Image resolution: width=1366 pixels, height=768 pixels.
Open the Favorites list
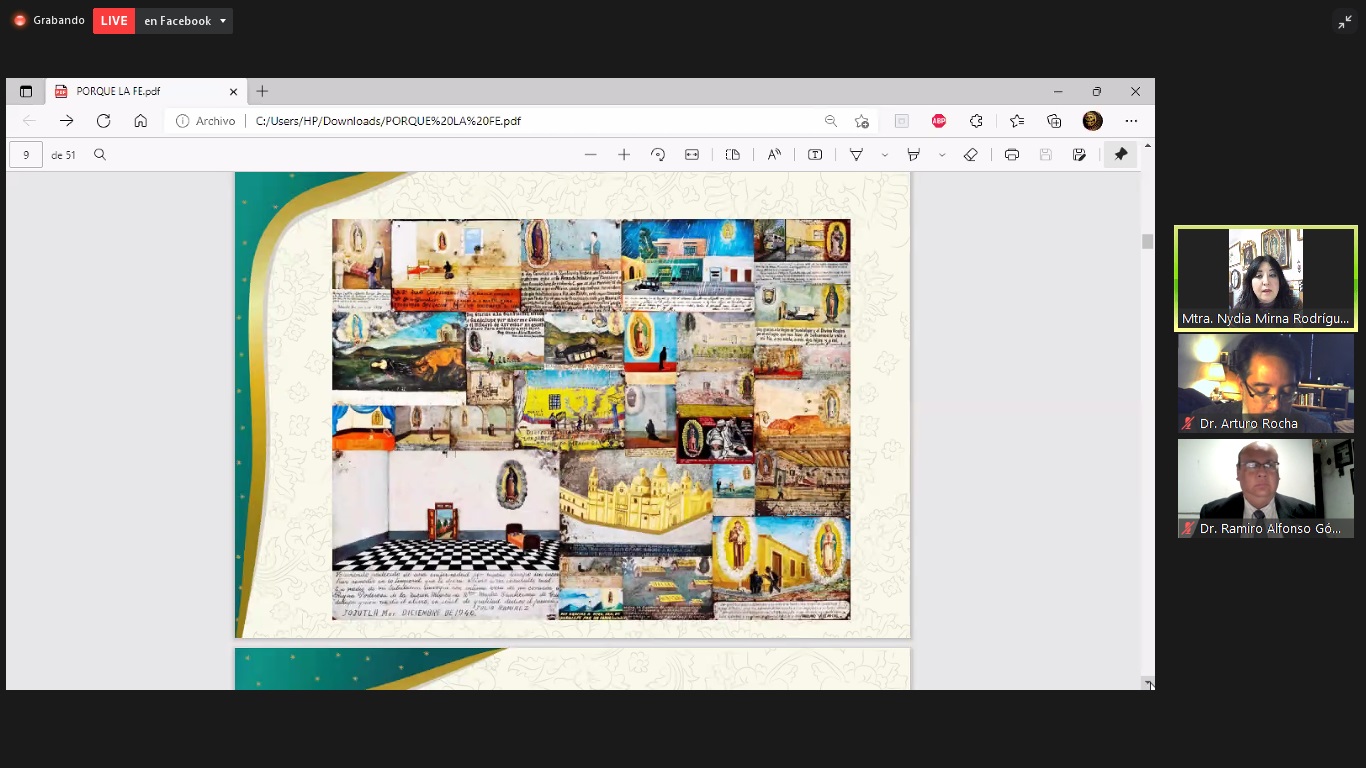(x=1017, y=121)
